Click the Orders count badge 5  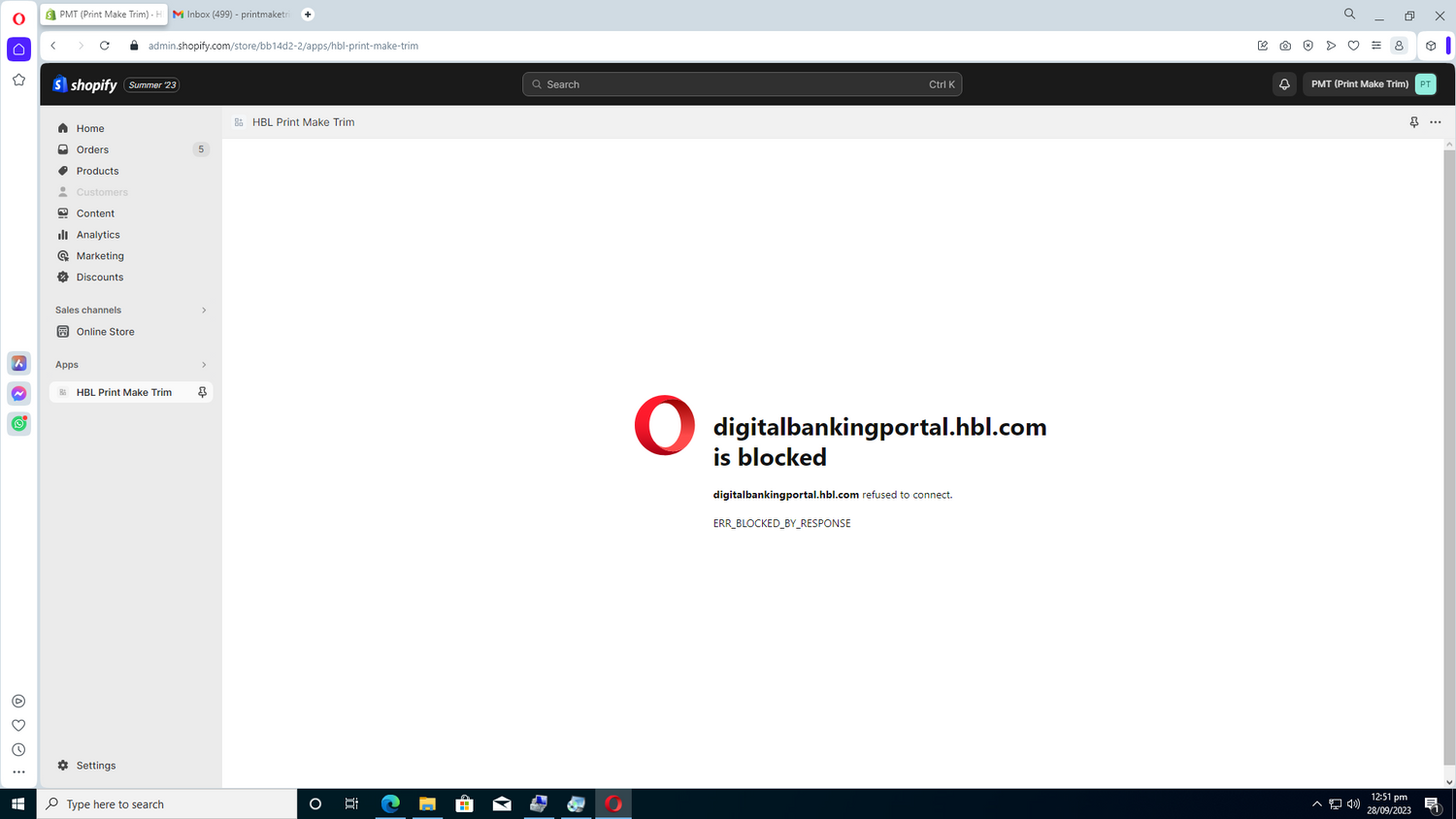coord(201,149)
